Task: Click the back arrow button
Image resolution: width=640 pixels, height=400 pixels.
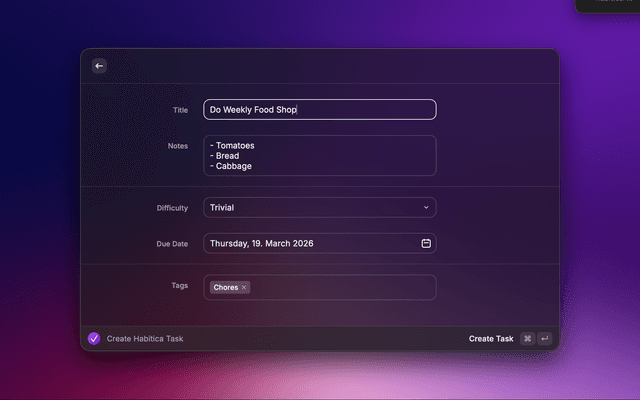Action: [99, 66]
